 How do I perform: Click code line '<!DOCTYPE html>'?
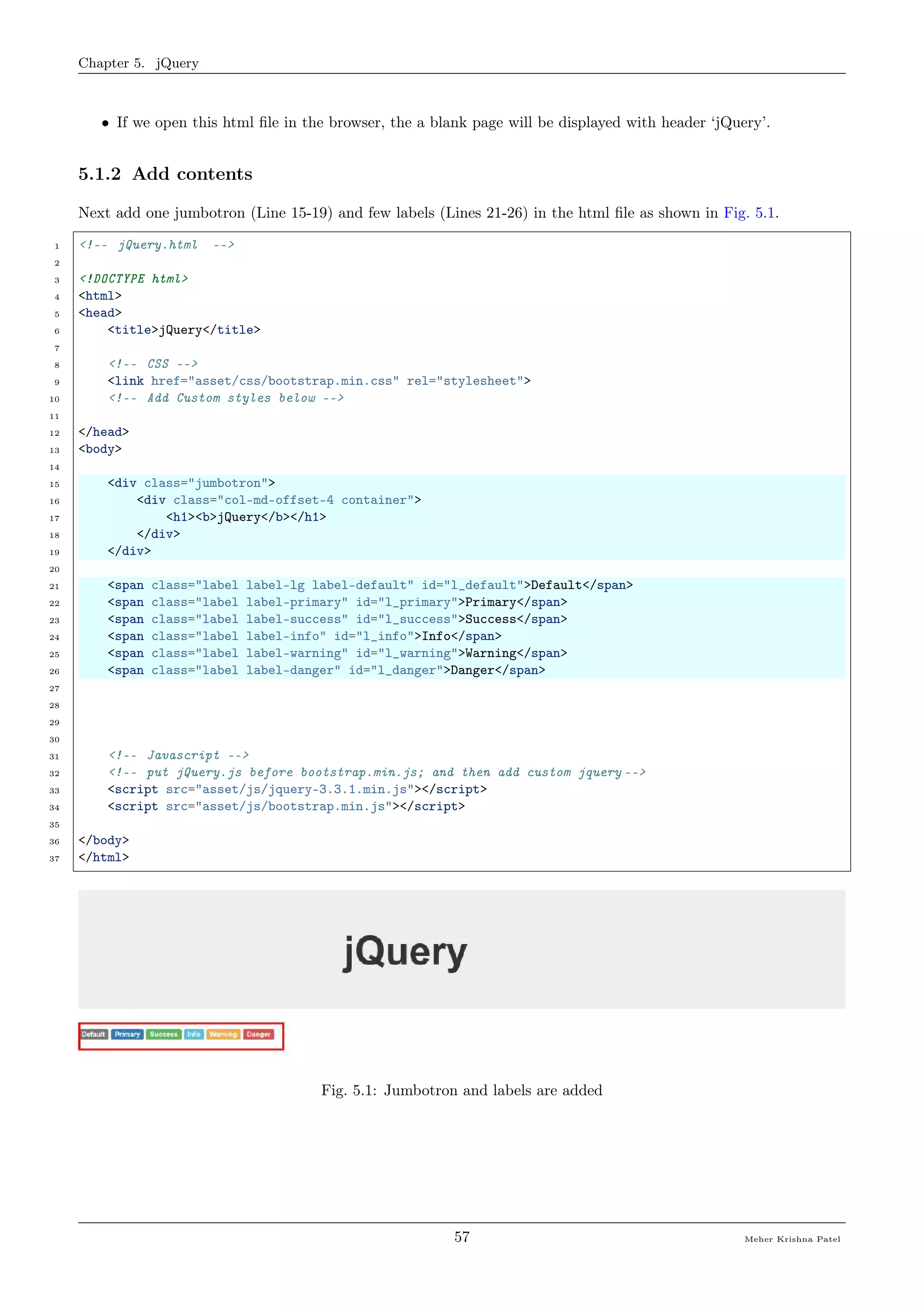(134, 279)
